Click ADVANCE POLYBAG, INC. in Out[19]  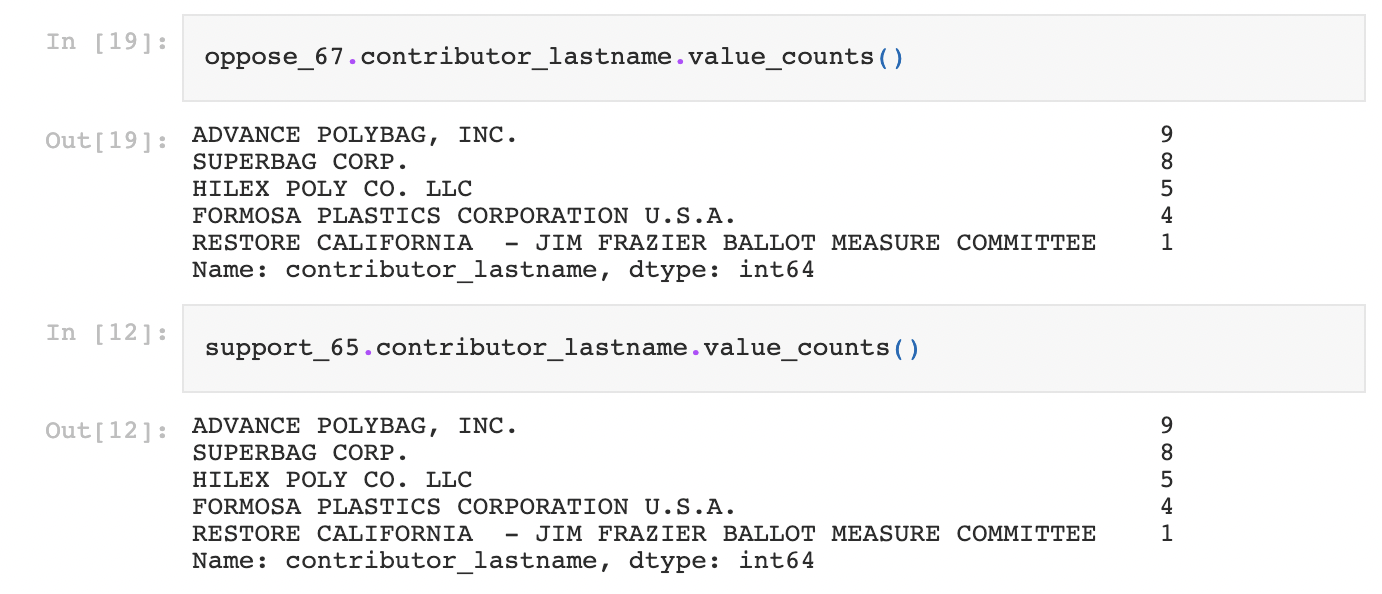click(x=355, y=135)
